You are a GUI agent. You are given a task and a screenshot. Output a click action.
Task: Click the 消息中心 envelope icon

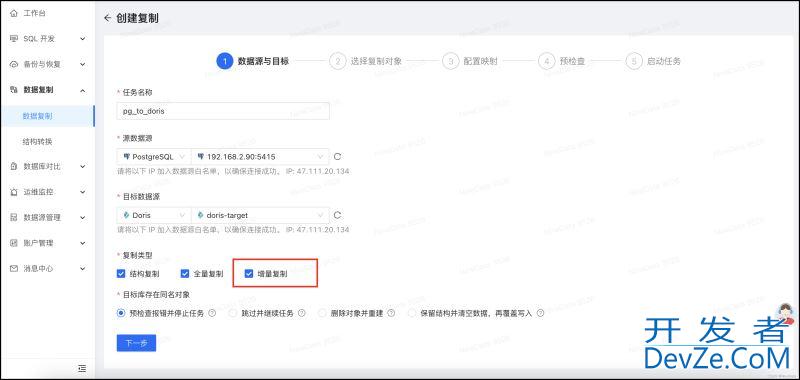pos(14,268)
